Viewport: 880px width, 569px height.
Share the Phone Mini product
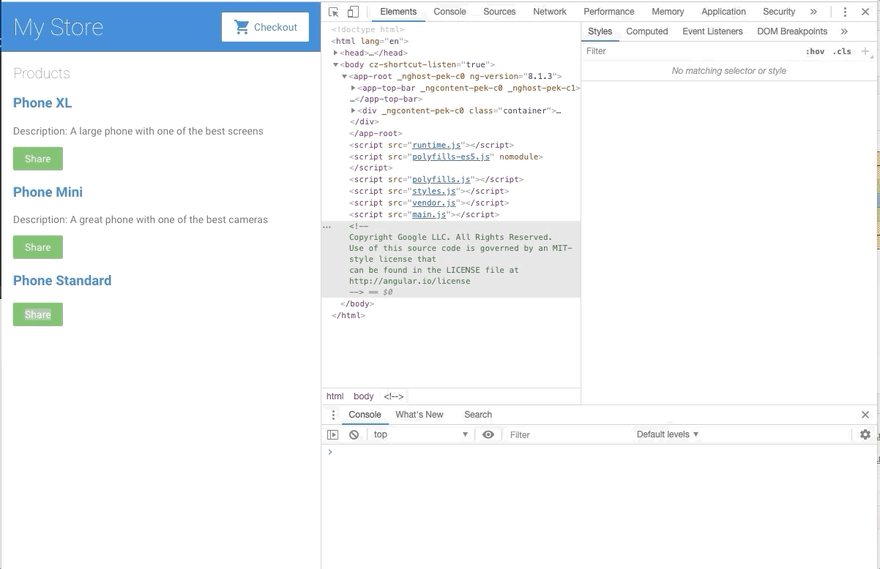tap(38, 247)
